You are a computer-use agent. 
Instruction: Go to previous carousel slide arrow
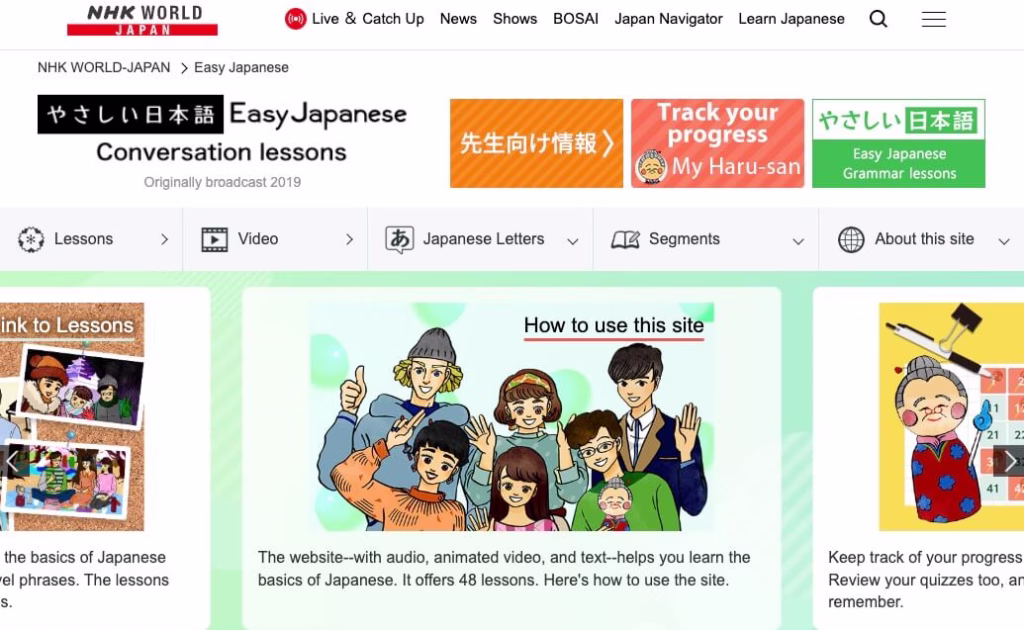point(12,461)
